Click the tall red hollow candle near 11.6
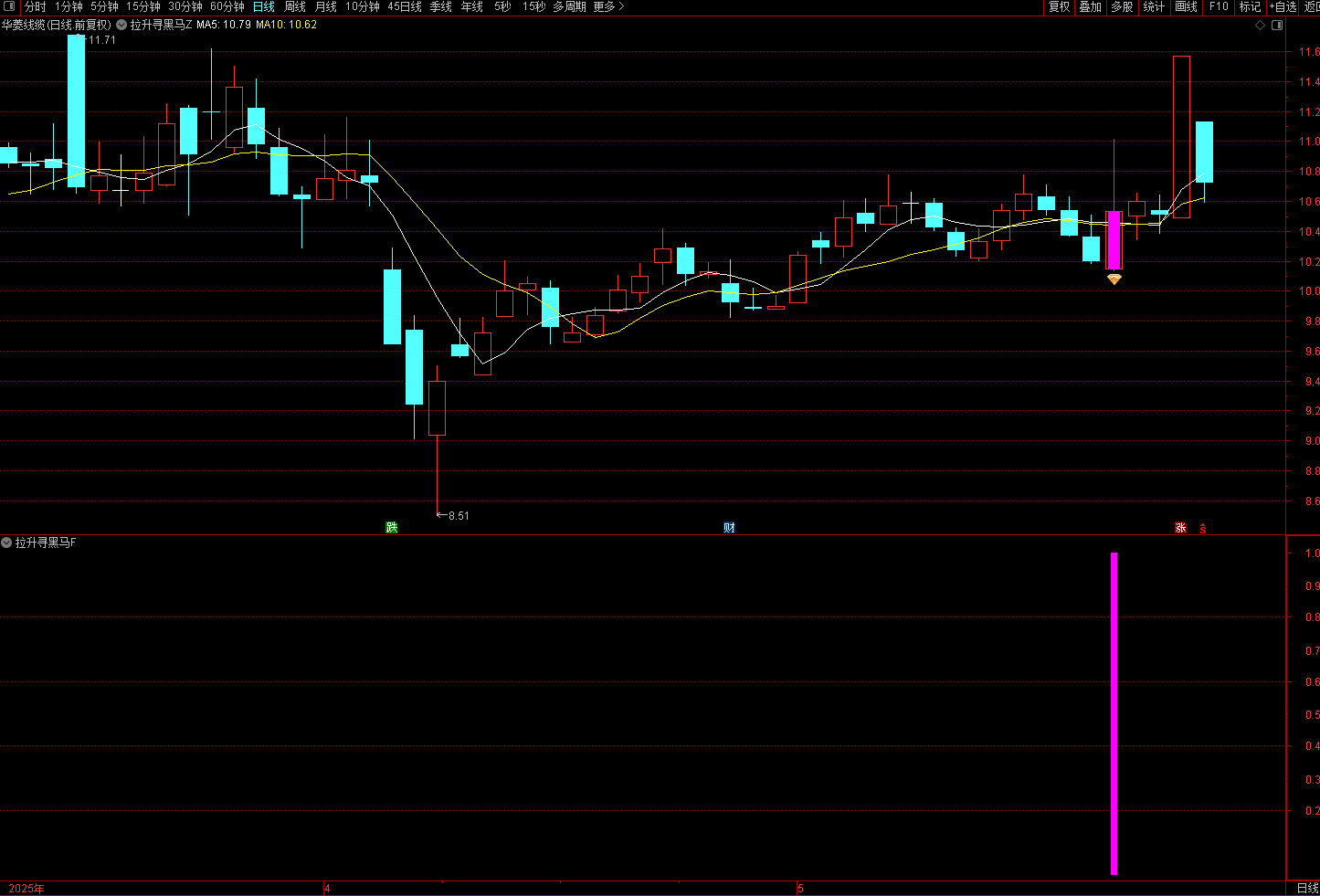1320x896 pixels. coord(1181,137)
